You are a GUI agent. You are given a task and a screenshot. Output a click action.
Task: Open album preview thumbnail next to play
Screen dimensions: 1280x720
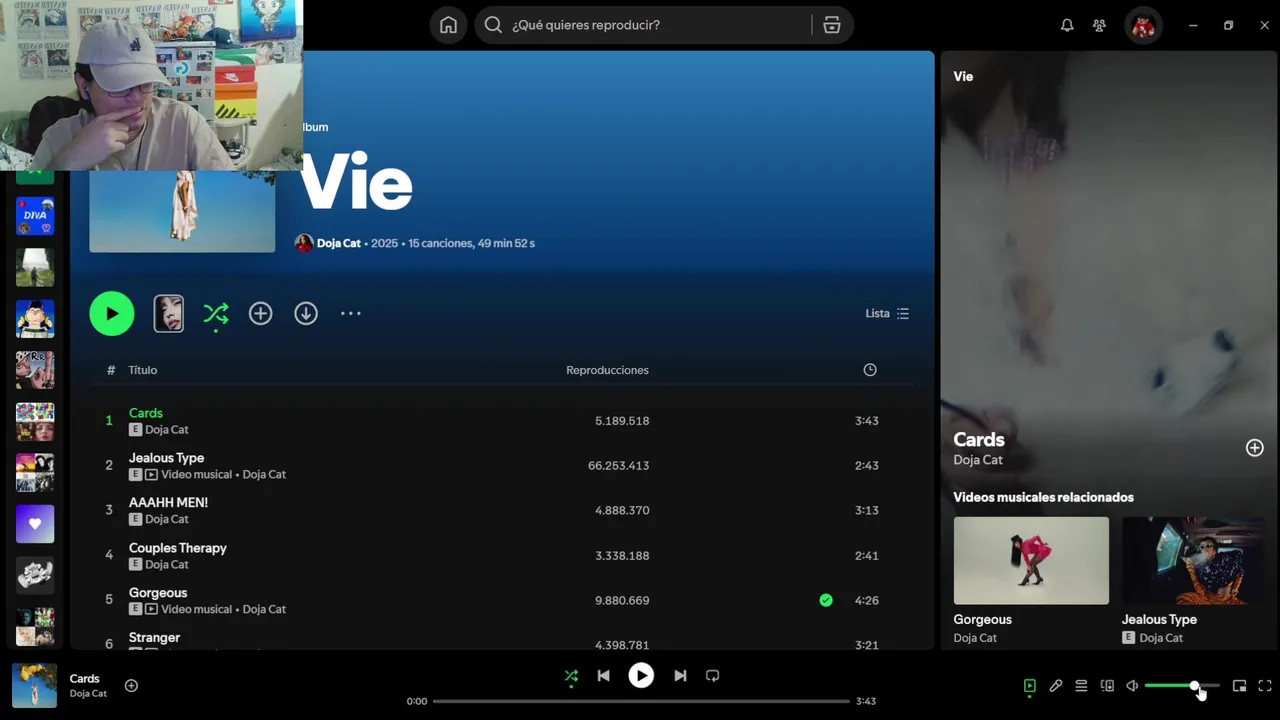[168, 313]
